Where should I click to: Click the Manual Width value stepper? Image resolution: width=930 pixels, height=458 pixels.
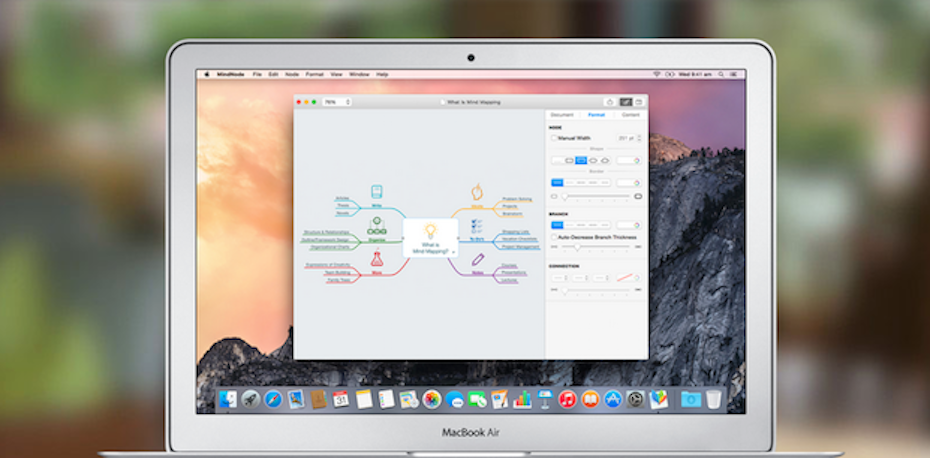639,138
